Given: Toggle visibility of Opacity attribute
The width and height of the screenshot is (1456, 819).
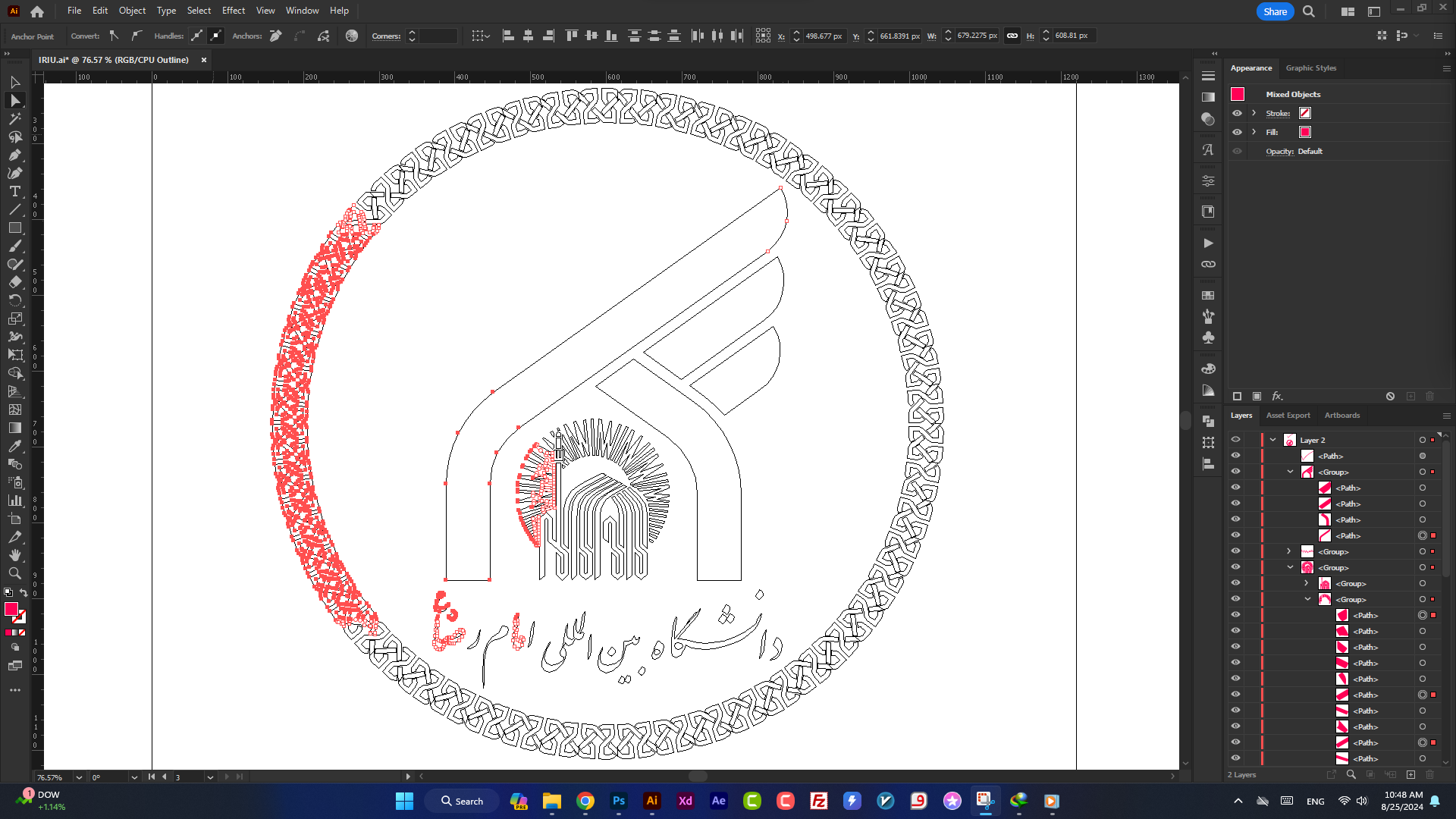Looking at the screenshot, I should pos(1237,151).
